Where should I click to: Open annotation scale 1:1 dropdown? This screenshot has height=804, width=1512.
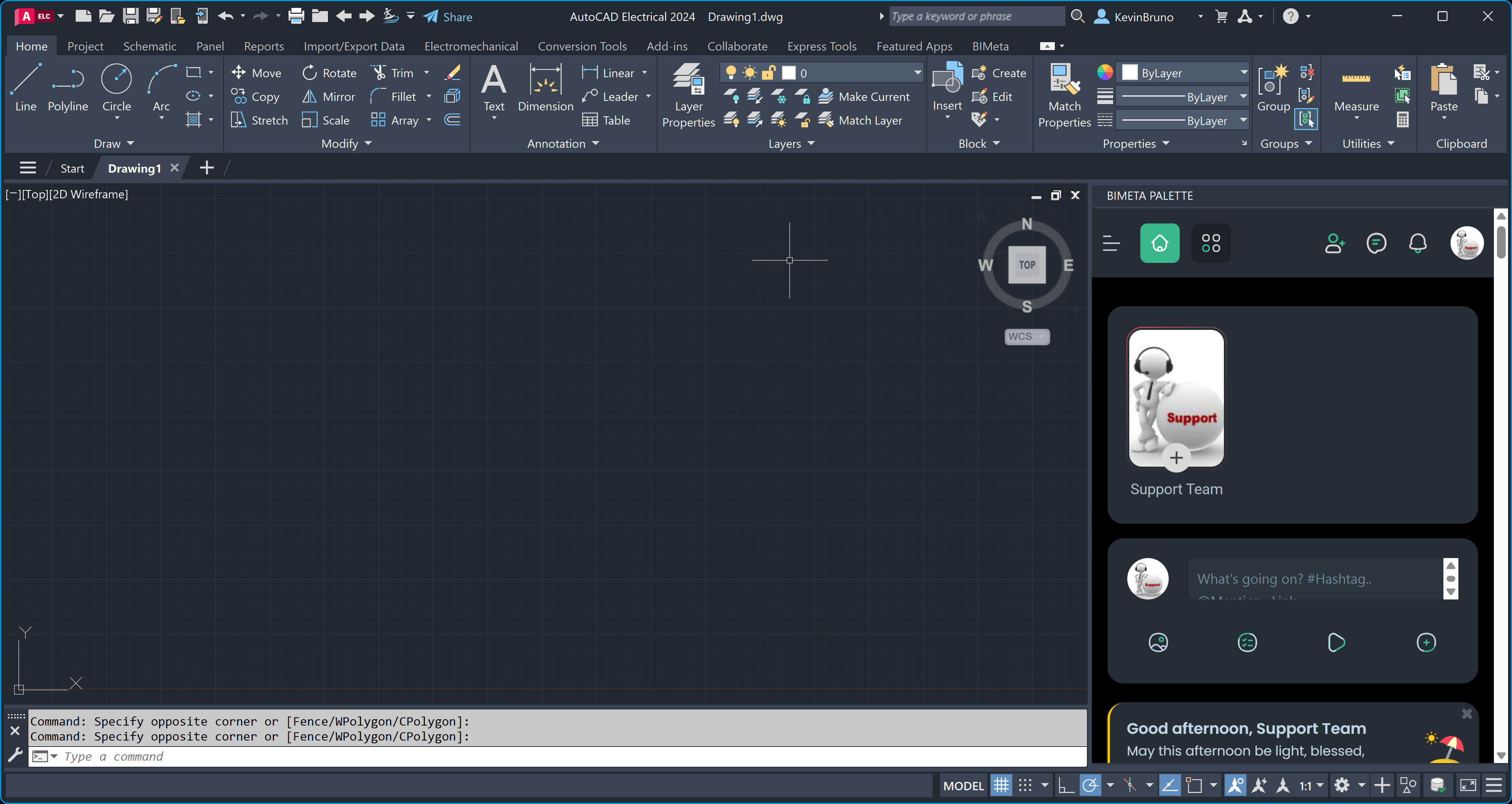click(x=1311, y=785)
